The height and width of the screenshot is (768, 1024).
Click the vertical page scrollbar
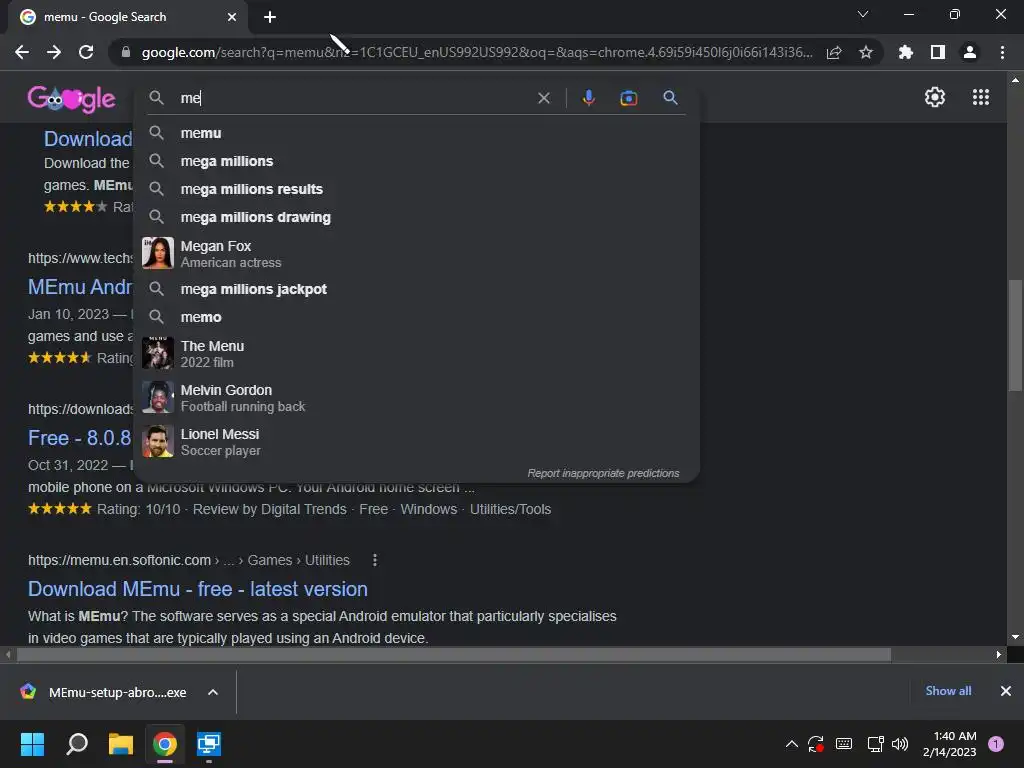pyautogui.click(x=1015, y=336)
